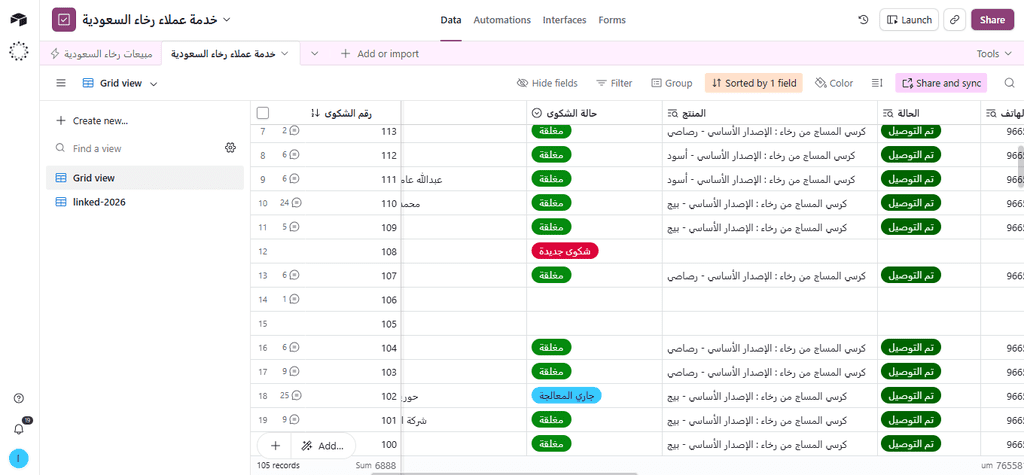Click the purple base checkbox icon
Viewport: 1024px width, 475px height.
pos(63,20)
